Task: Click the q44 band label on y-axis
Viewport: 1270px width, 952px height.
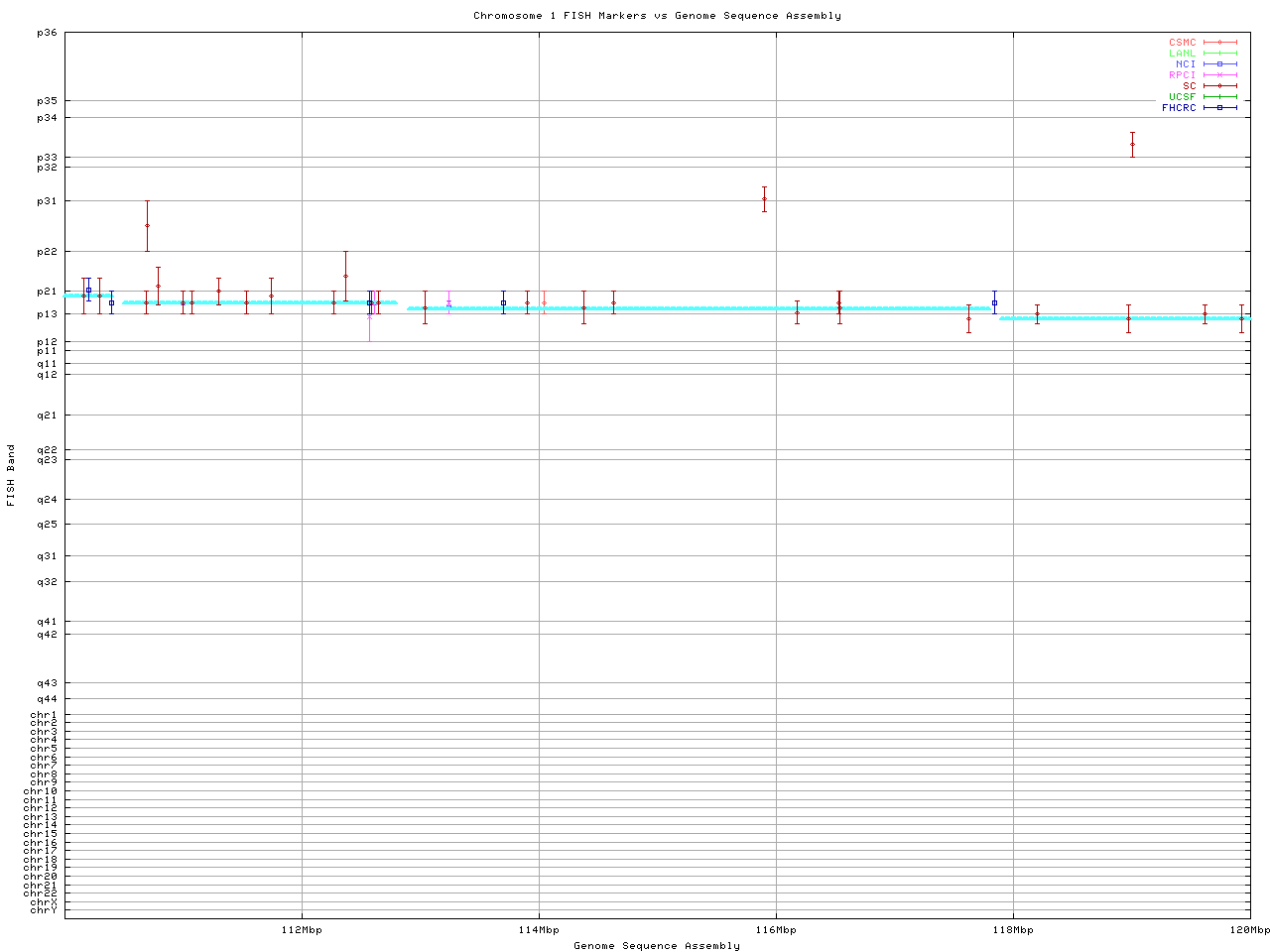Action: click(47, 699)
